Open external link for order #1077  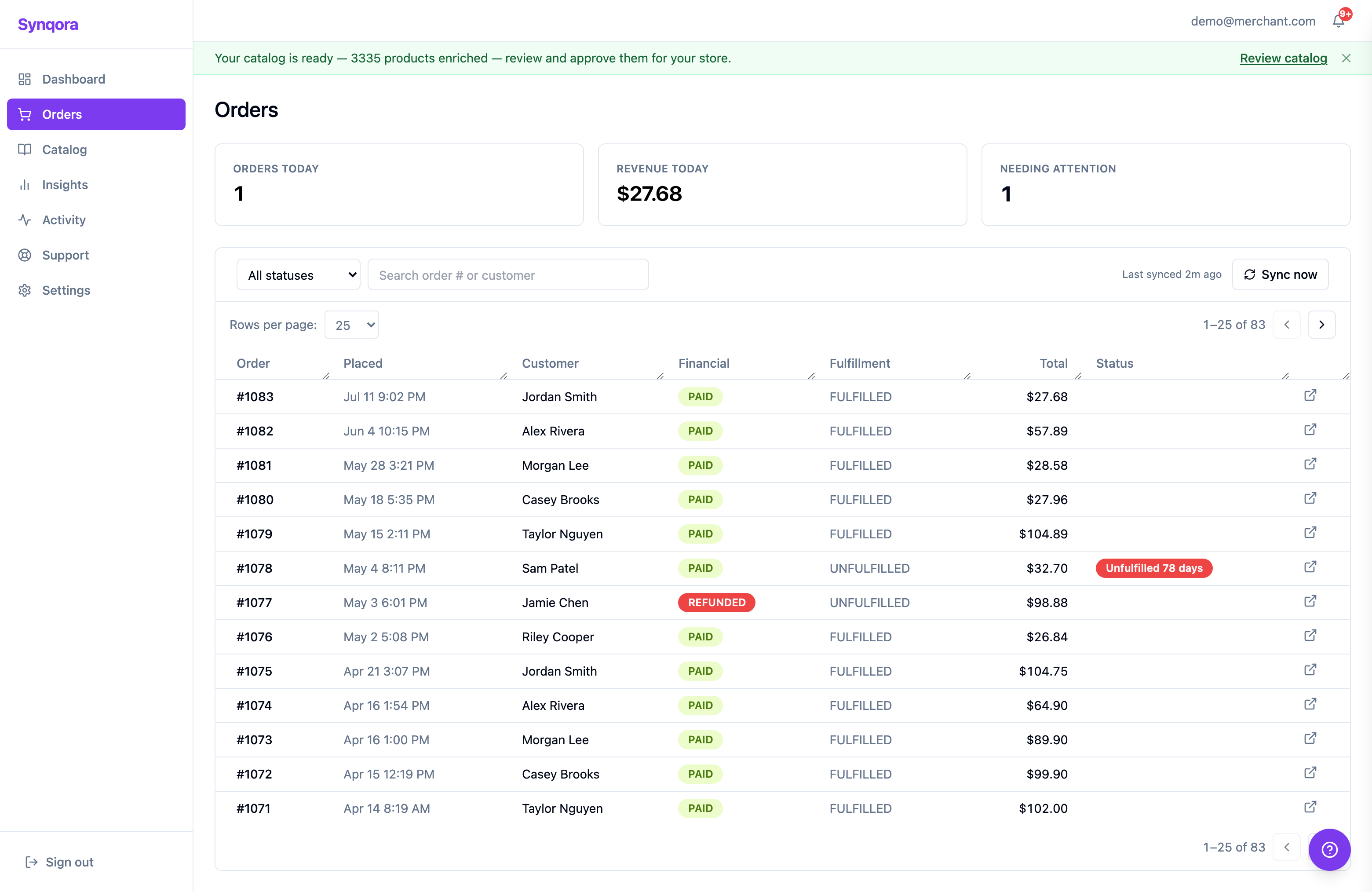[x=1310, y=601]
